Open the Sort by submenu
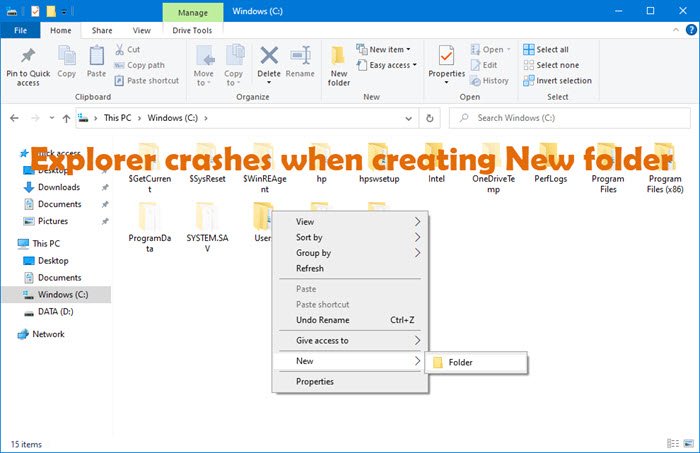 pos(350,237)
